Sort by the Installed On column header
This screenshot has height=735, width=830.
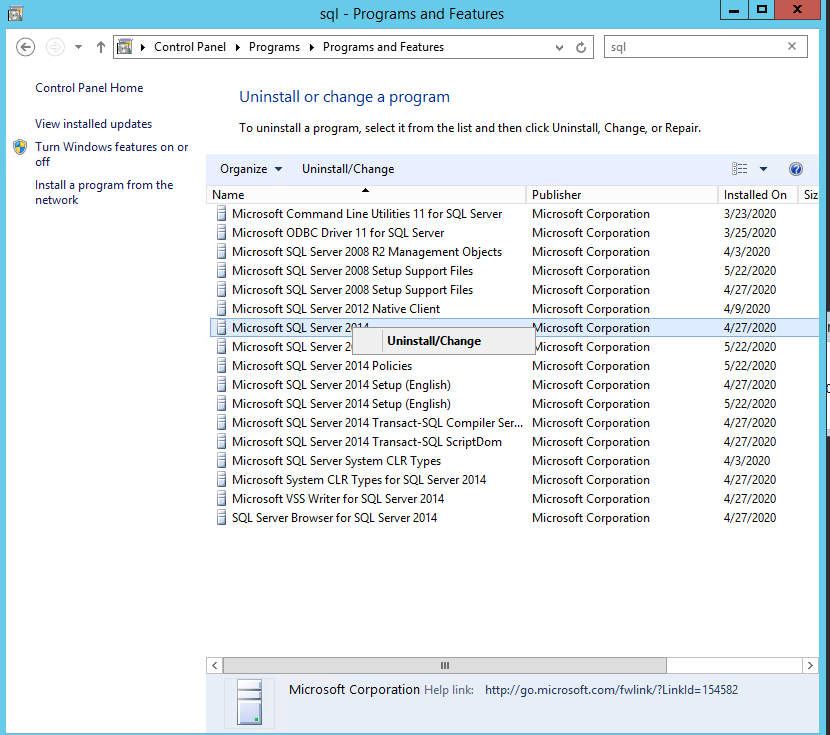coord(757,195)
